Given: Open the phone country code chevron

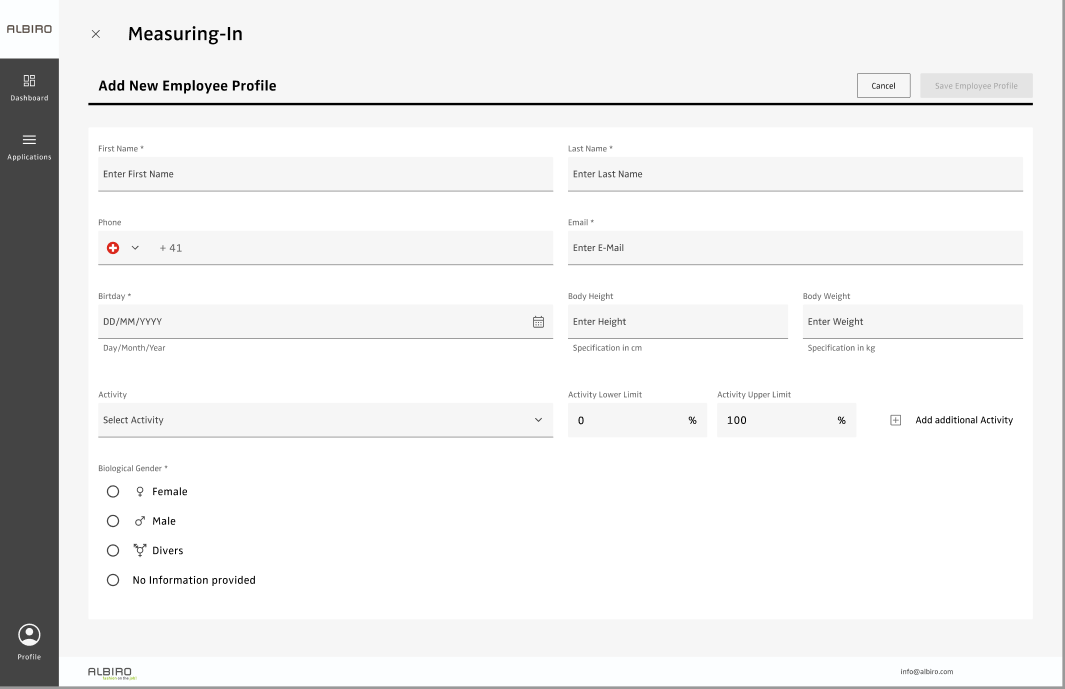Looking at the screenshot, I should coord(135,248).
